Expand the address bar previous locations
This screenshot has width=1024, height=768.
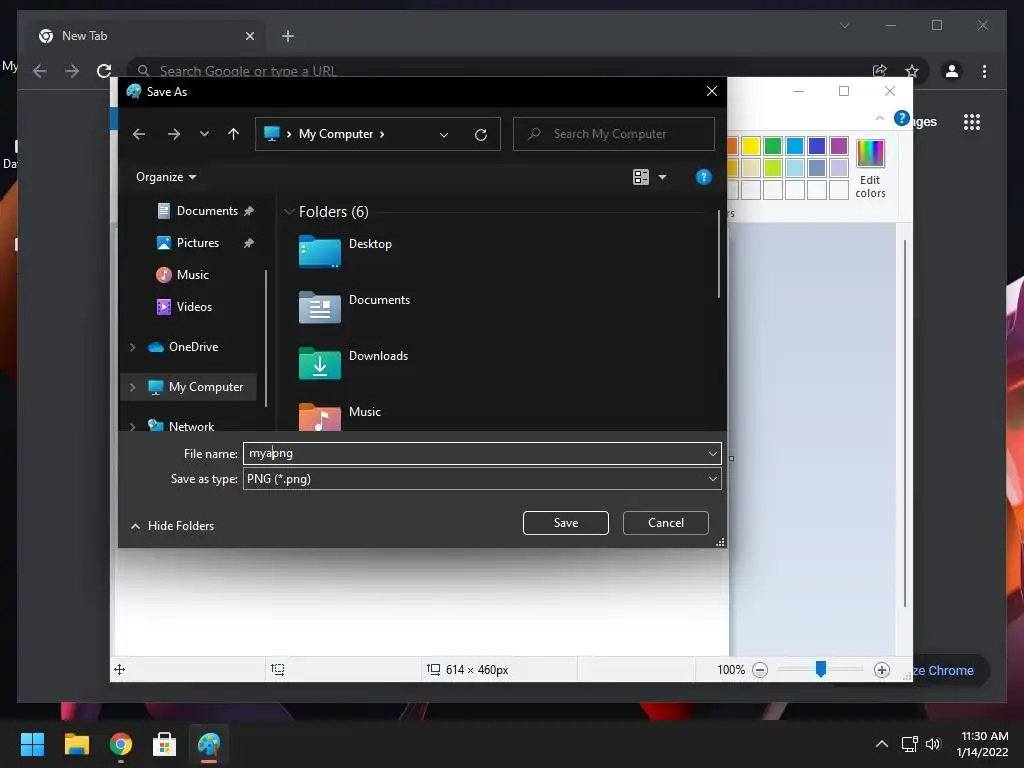point(444,135)
